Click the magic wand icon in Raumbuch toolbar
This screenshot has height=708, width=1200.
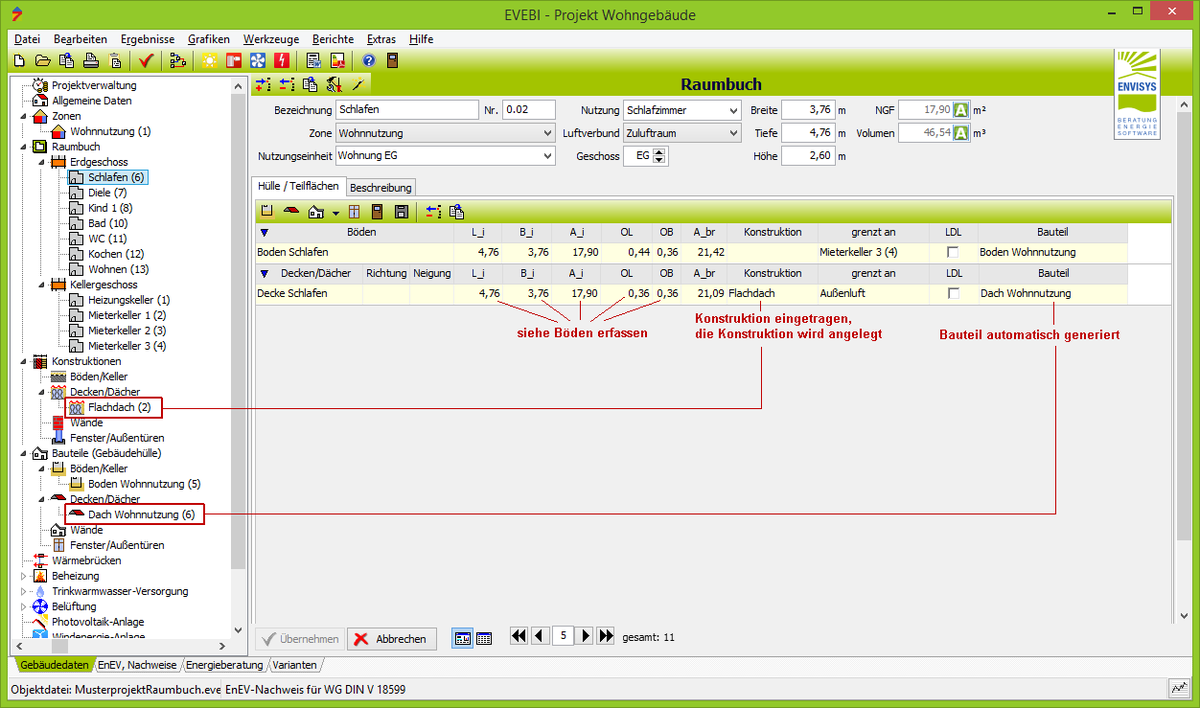tap(357, 85)
